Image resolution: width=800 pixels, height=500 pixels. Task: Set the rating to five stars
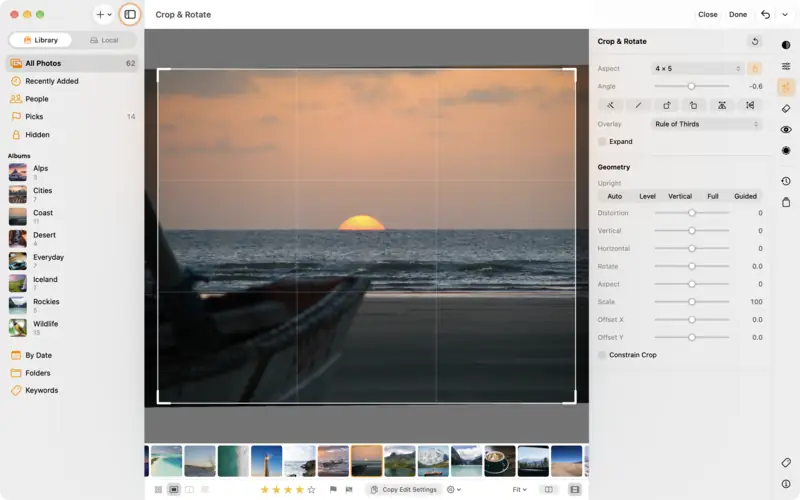click(x=311, y=490)
